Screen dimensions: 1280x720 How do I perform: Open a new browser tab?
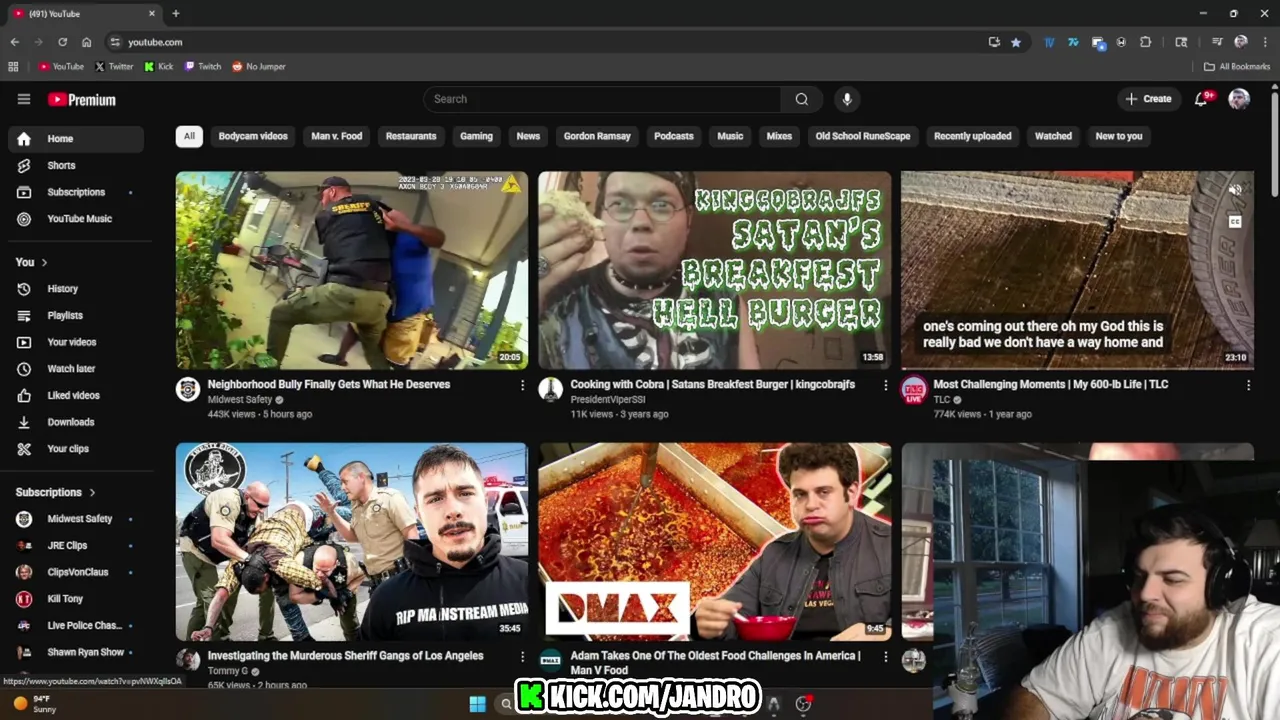click(x=176, y=13)
